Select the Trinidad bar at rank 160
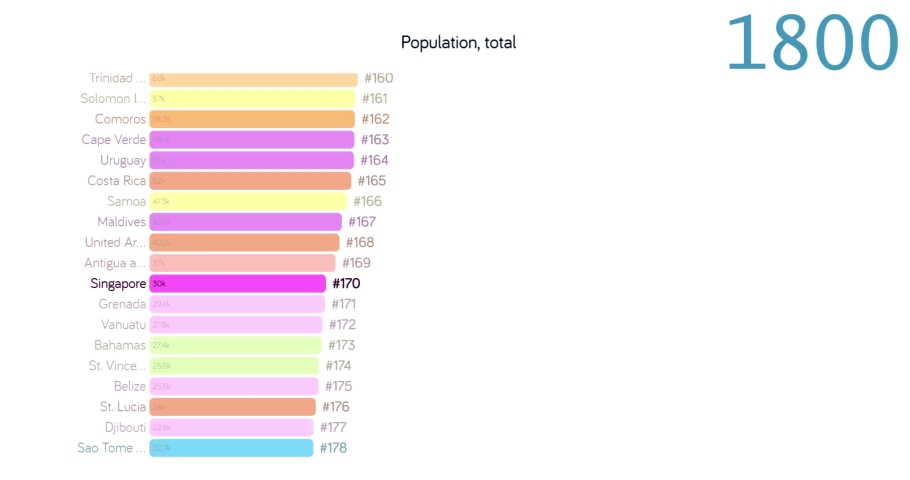The width and height of the screenshot is (910, 480). 253,78
